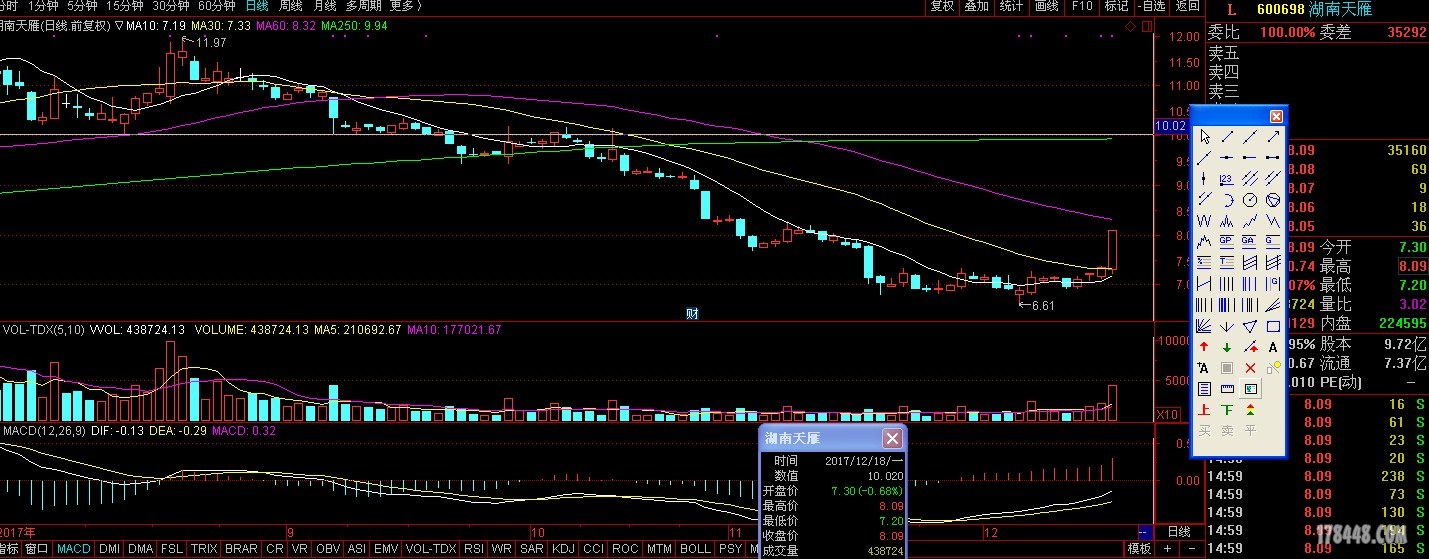
Task: Switch to 周线 weekly chart
Action: click(291, 6)
